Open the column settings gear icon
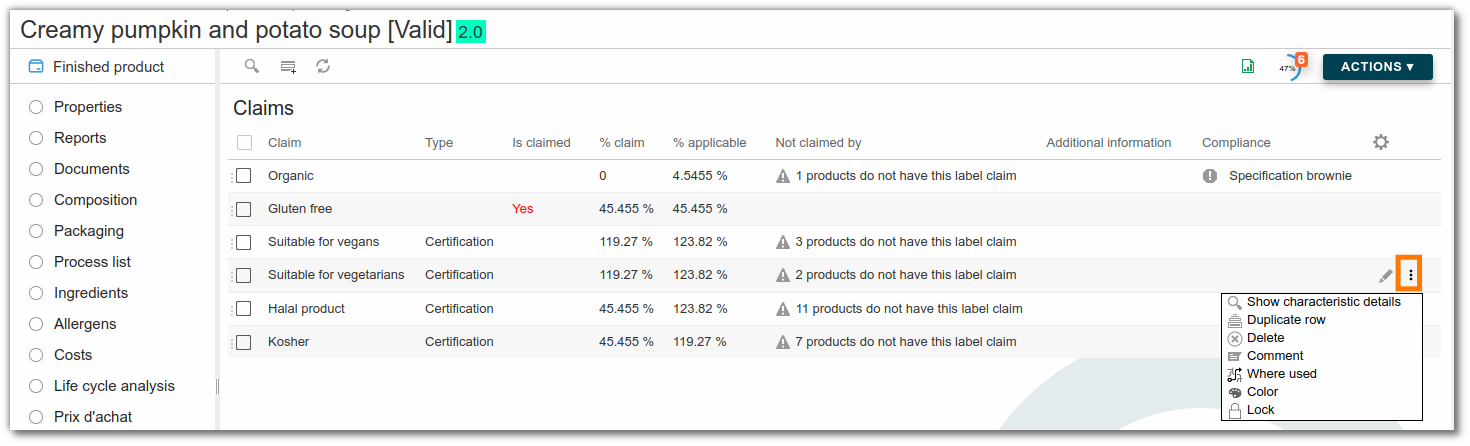This screenshot has height=446, width=1470. pyautogui.click(x=1381, y=142)
